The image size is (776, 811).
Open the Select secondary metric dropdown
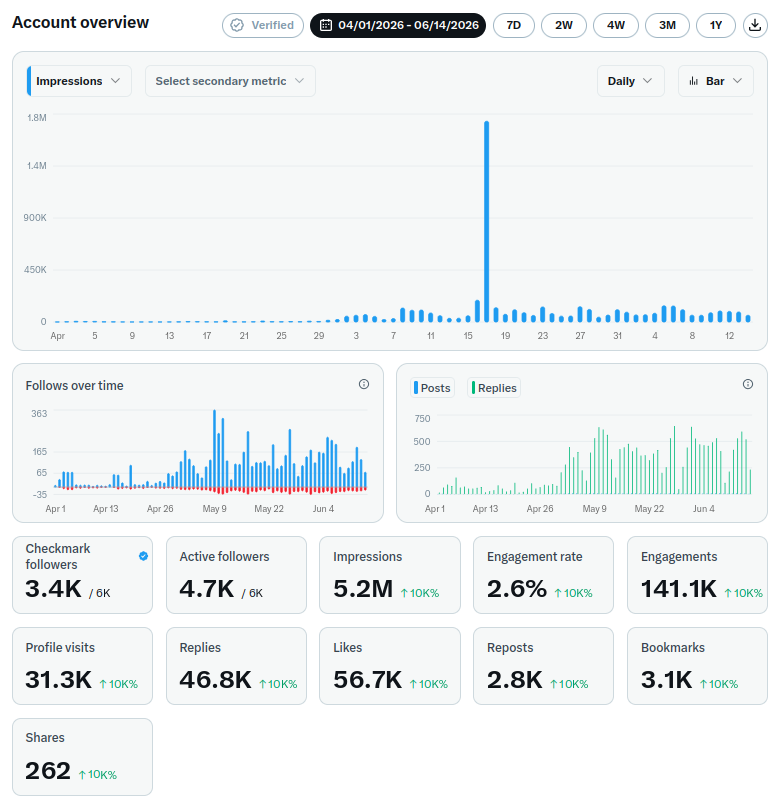pos(230,81)
